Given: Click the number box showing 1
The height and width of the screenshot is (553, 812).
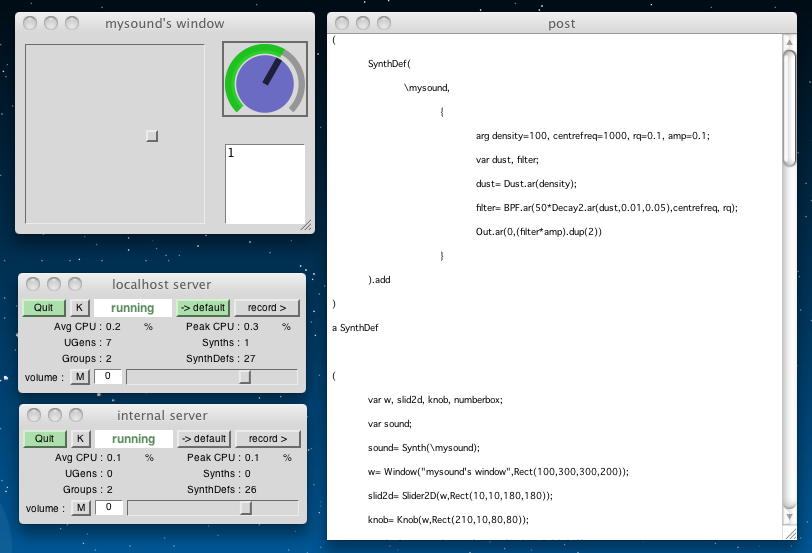Looking at the screenshot, I should click(x=265, y=184).
